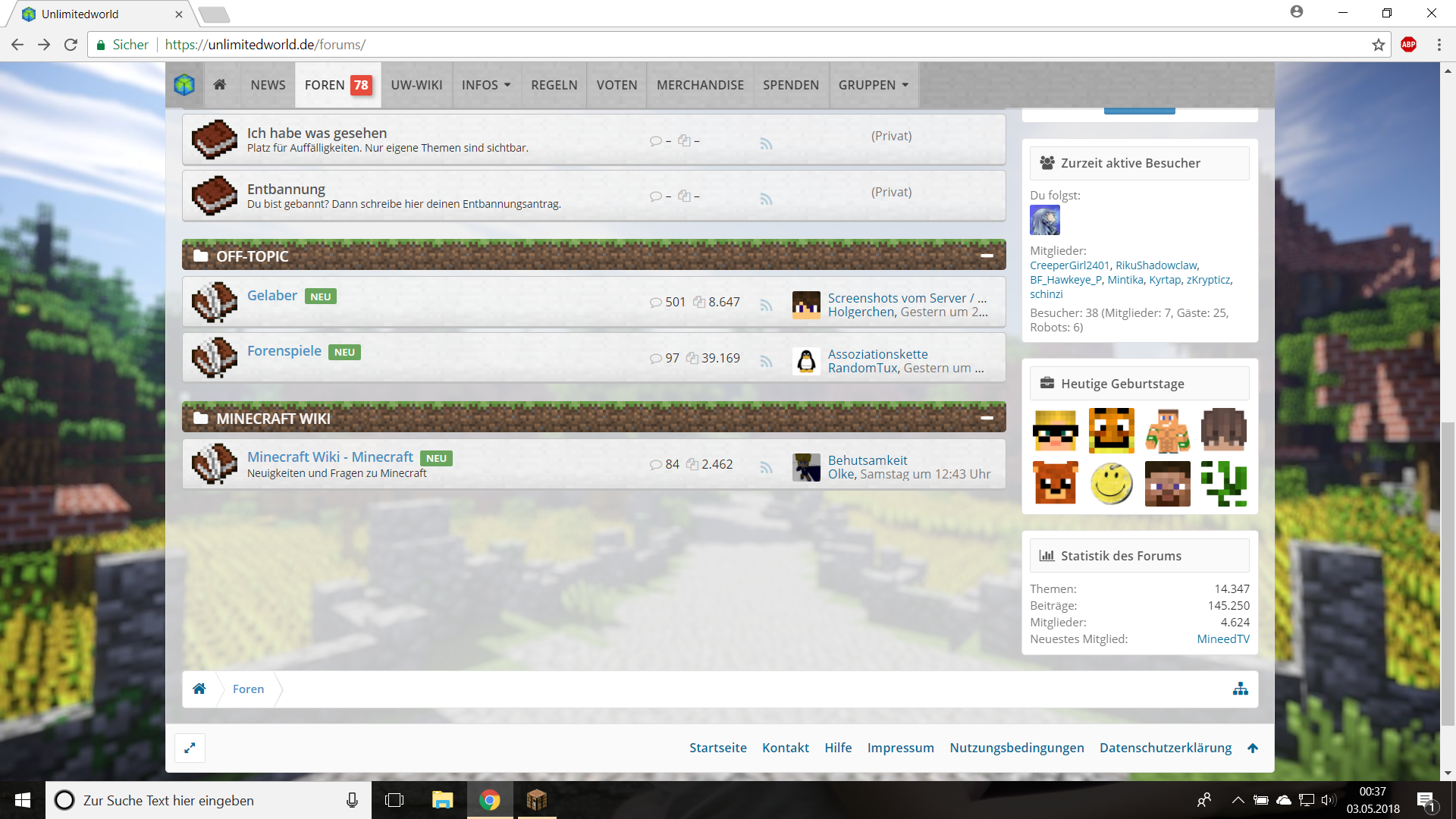This screenshot has height=819, width=1456.
Task: Open Adblock Plus extension icon
Action: tap(1408, 45)
